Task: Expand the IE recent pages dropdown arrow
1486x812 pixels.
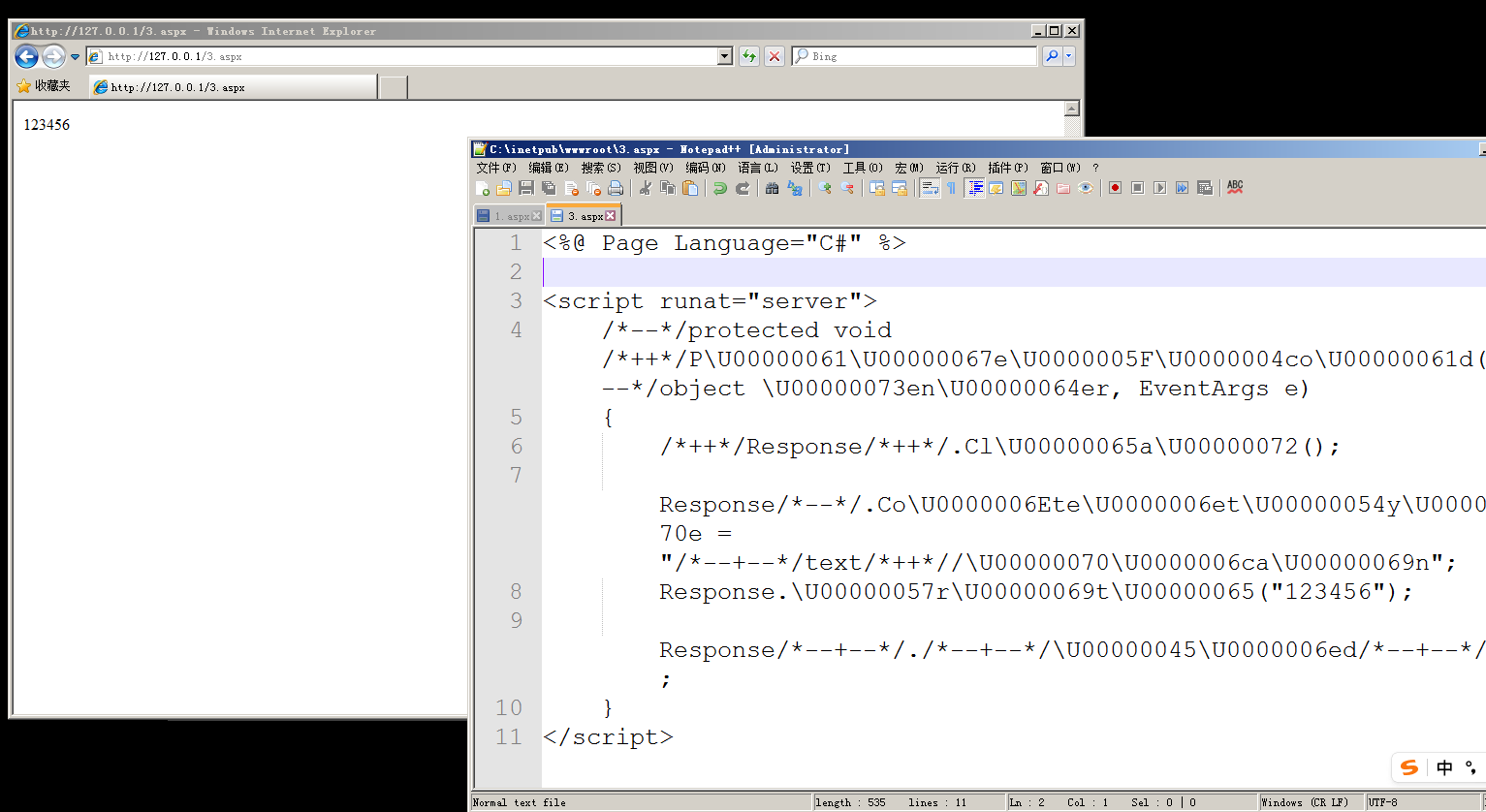Action: point(75,57)
